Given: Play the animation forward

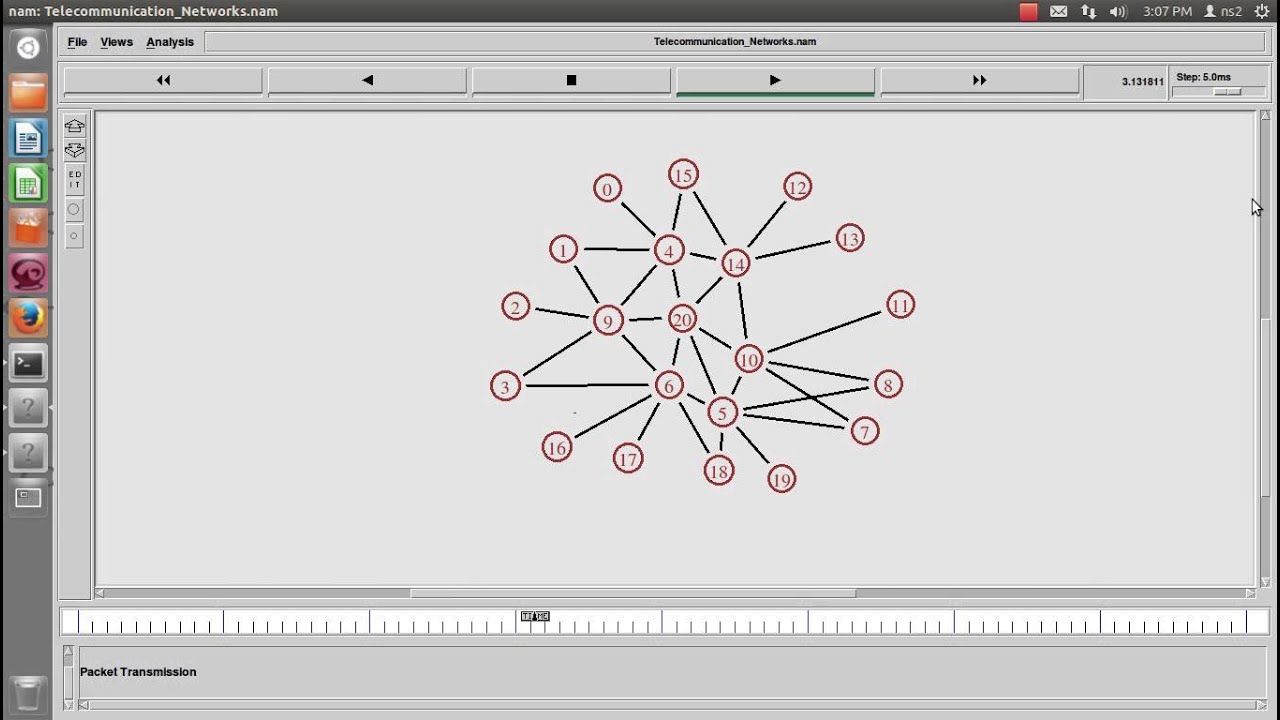Looking at the screenshot, I should pos(775,80).
